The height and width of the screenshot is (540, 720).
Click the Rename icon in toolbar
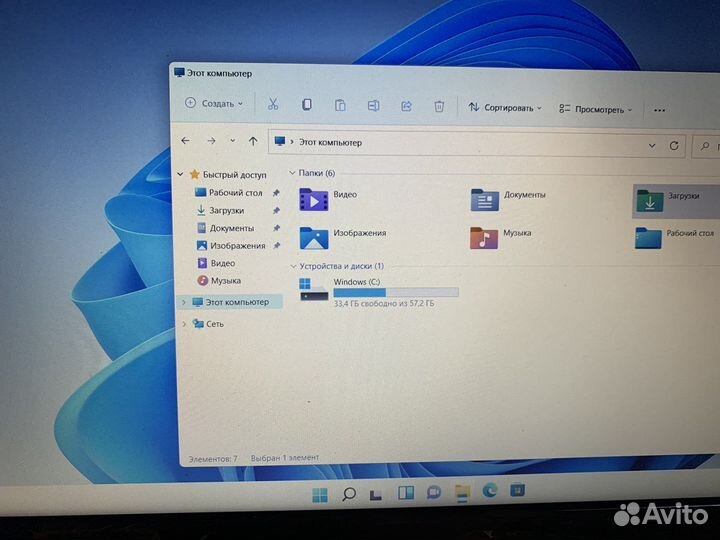(373, 105)
